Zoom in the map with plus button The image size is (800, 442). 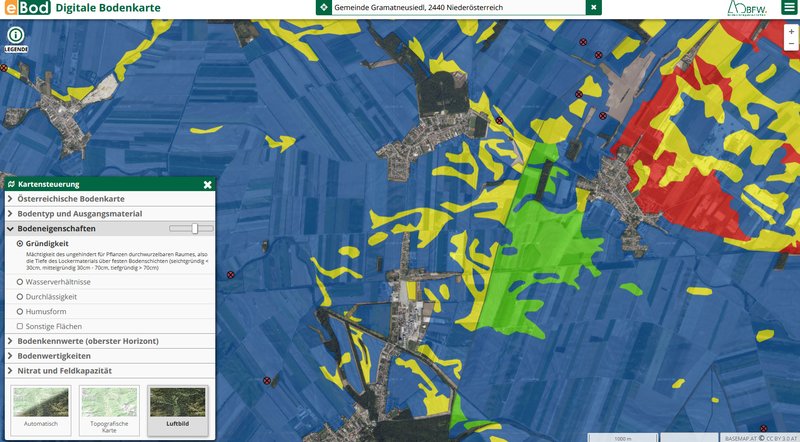point(790,31)
